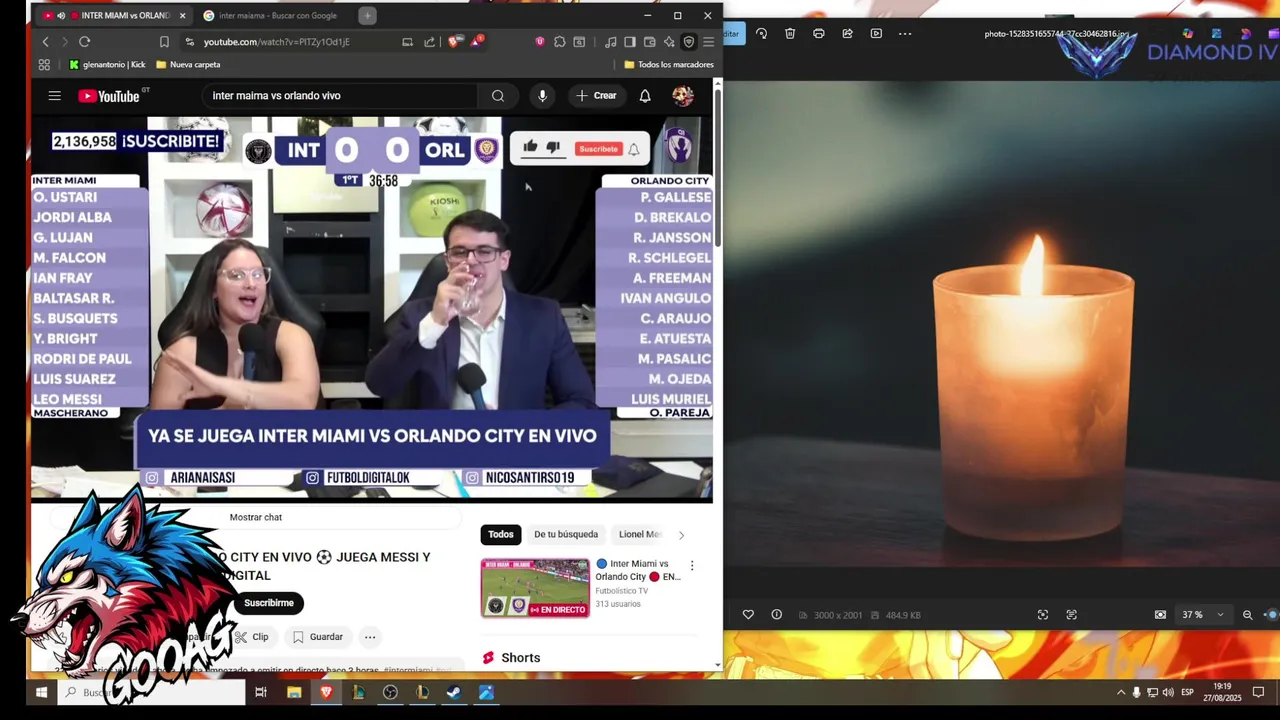Open a new browser tab
Screen dimensions: 1280x720
[x=367, y=16]
